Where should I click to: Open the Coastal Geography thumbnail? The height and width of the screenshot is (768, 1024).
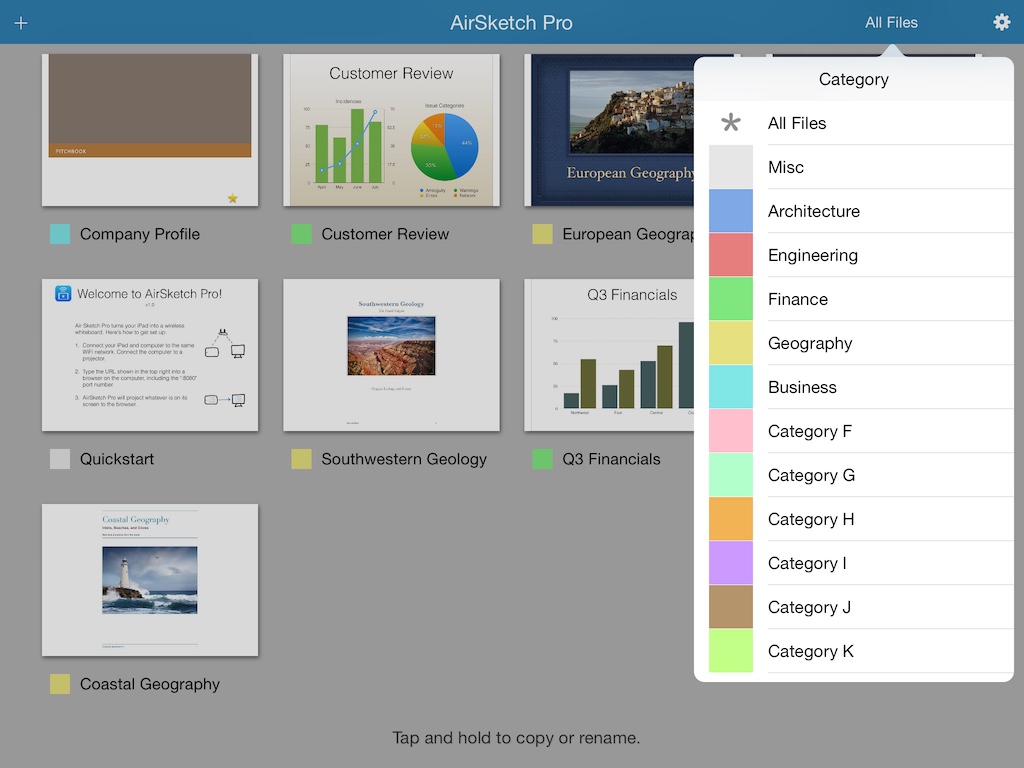point(150,580)
